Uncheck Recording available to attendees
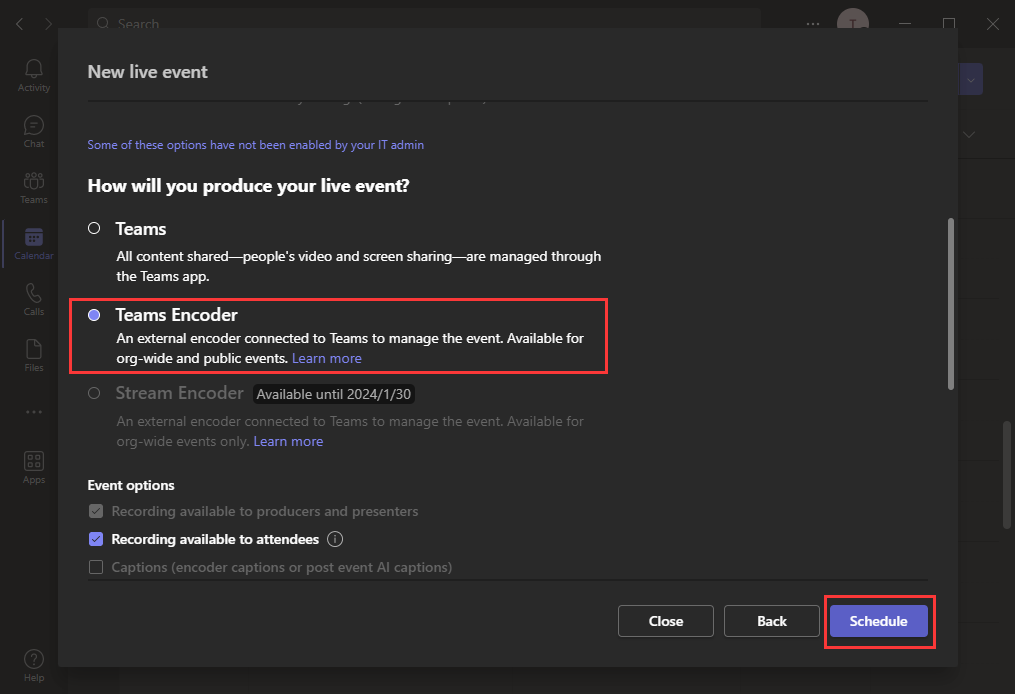Image resolution: width=1015 pixels, height=694 pixels. 96,539
